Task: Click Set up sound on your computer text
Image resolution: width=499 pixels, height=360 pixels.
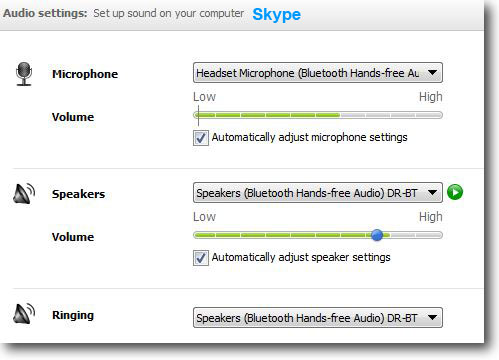Action: click(168, 13)
